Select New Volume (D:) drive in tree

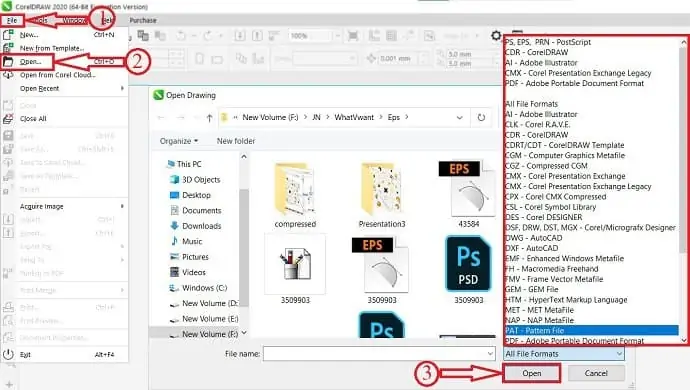click(204, 303)
